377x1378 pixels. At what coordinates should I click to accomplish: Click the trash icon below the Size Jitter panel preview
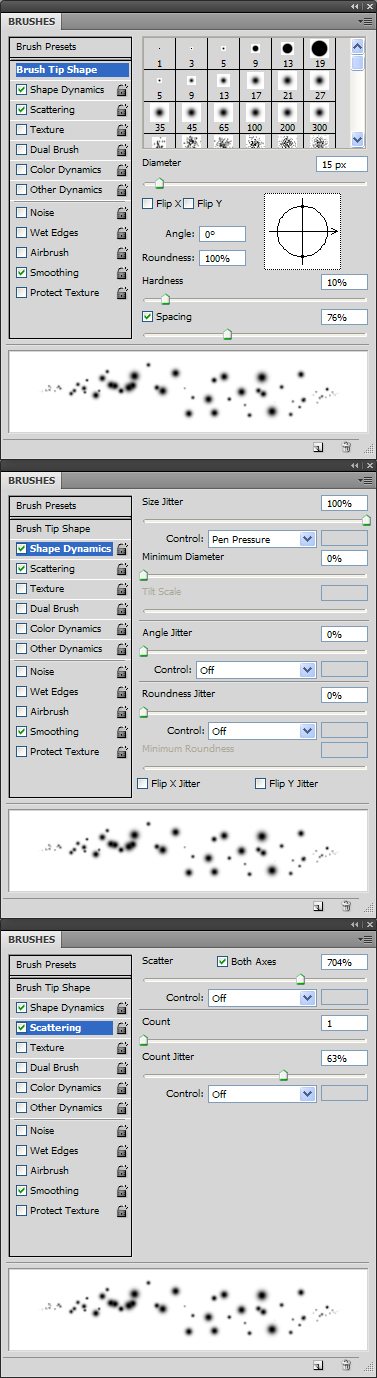(x=346, y=906)
